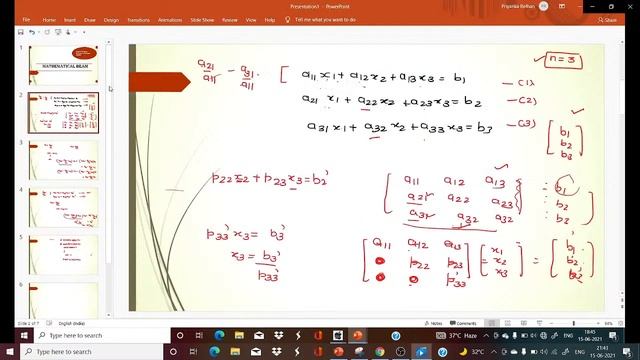Select slide 4 thumbnail in slide pane
Screen dimensions: 640x360
[64, 208]
